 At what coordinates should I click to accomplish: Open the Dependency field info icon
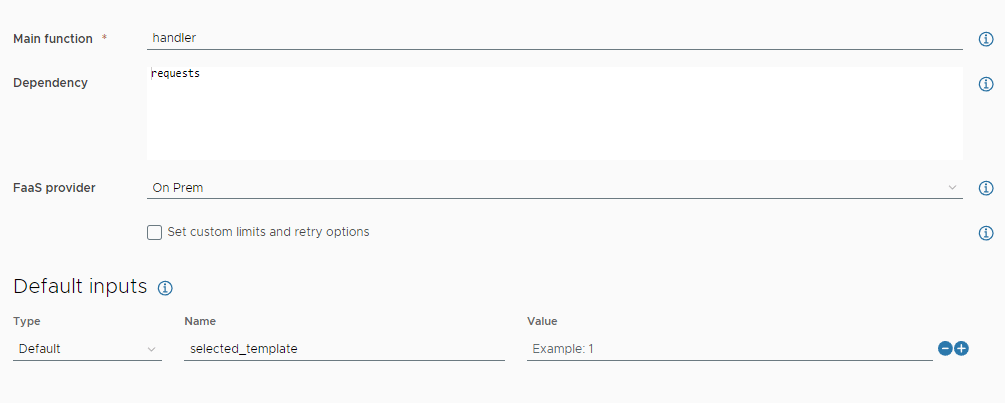click(985, 84)
